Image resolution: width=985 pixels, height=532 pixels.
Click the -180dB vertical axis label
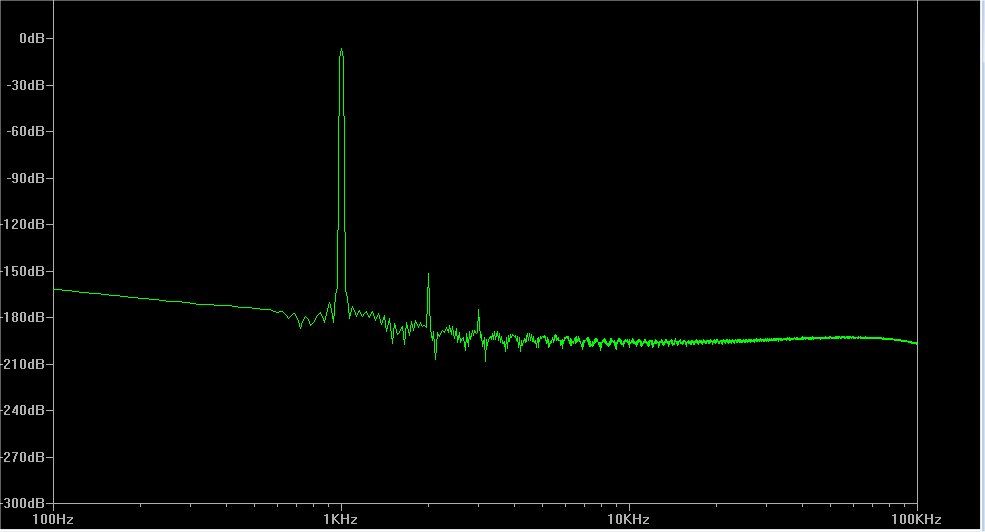(23, 317)
